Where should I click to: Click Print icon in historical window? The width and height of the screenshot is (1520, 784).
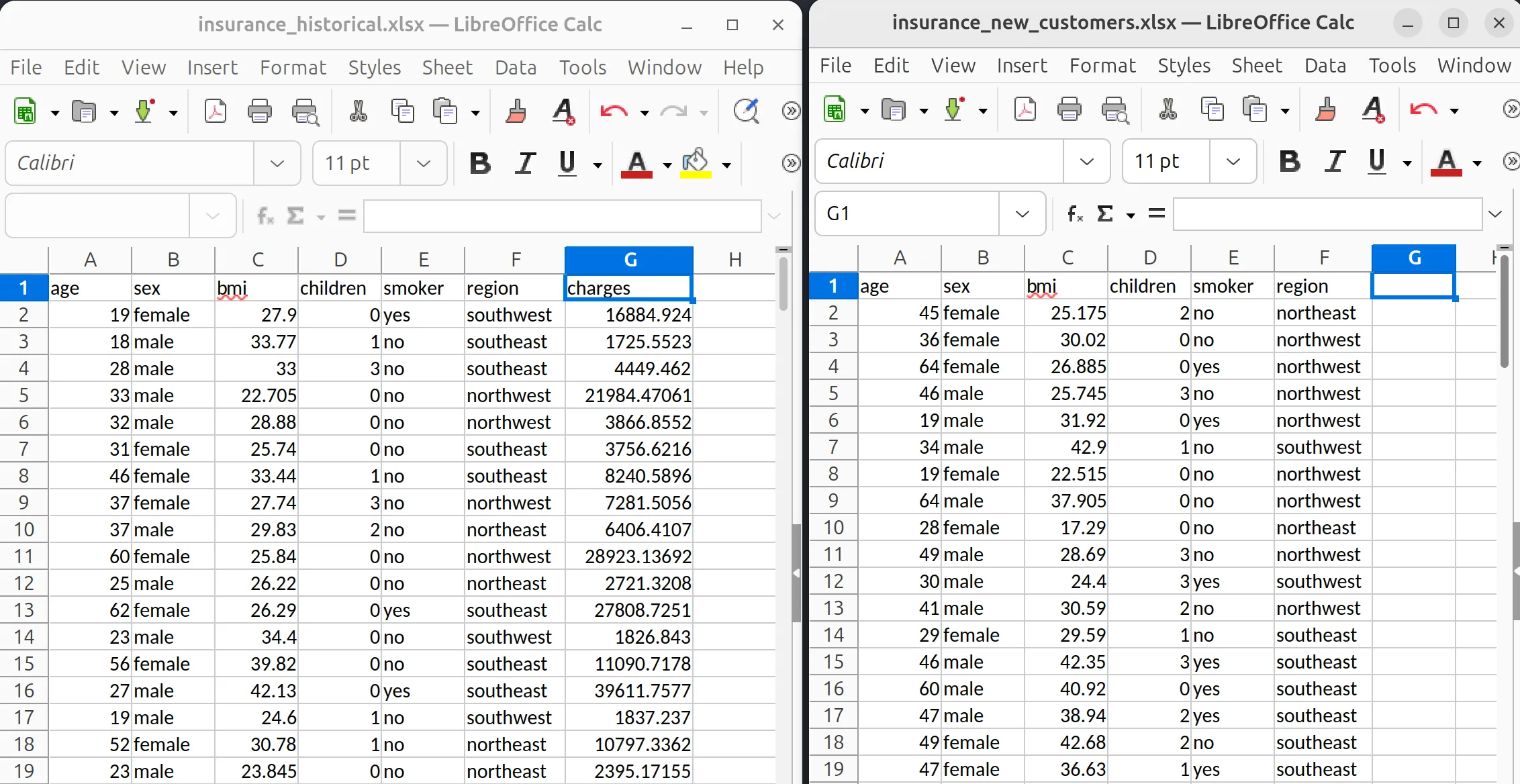pos(260,111)
